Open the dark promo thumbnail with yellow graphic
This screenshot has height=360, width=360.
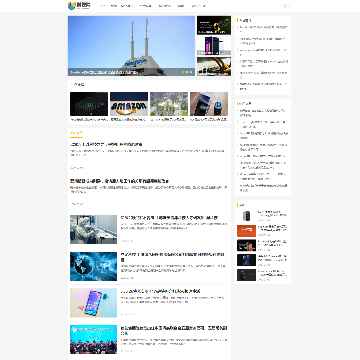coord(214,25)
